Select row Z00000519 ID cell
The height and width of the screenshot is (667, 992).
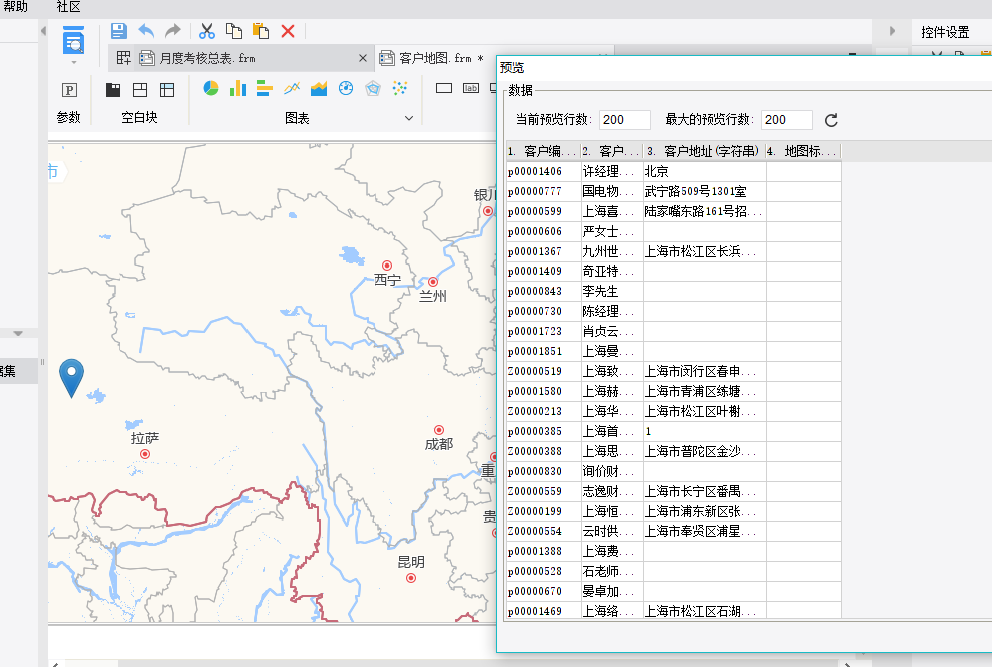(x=543, y=371)
